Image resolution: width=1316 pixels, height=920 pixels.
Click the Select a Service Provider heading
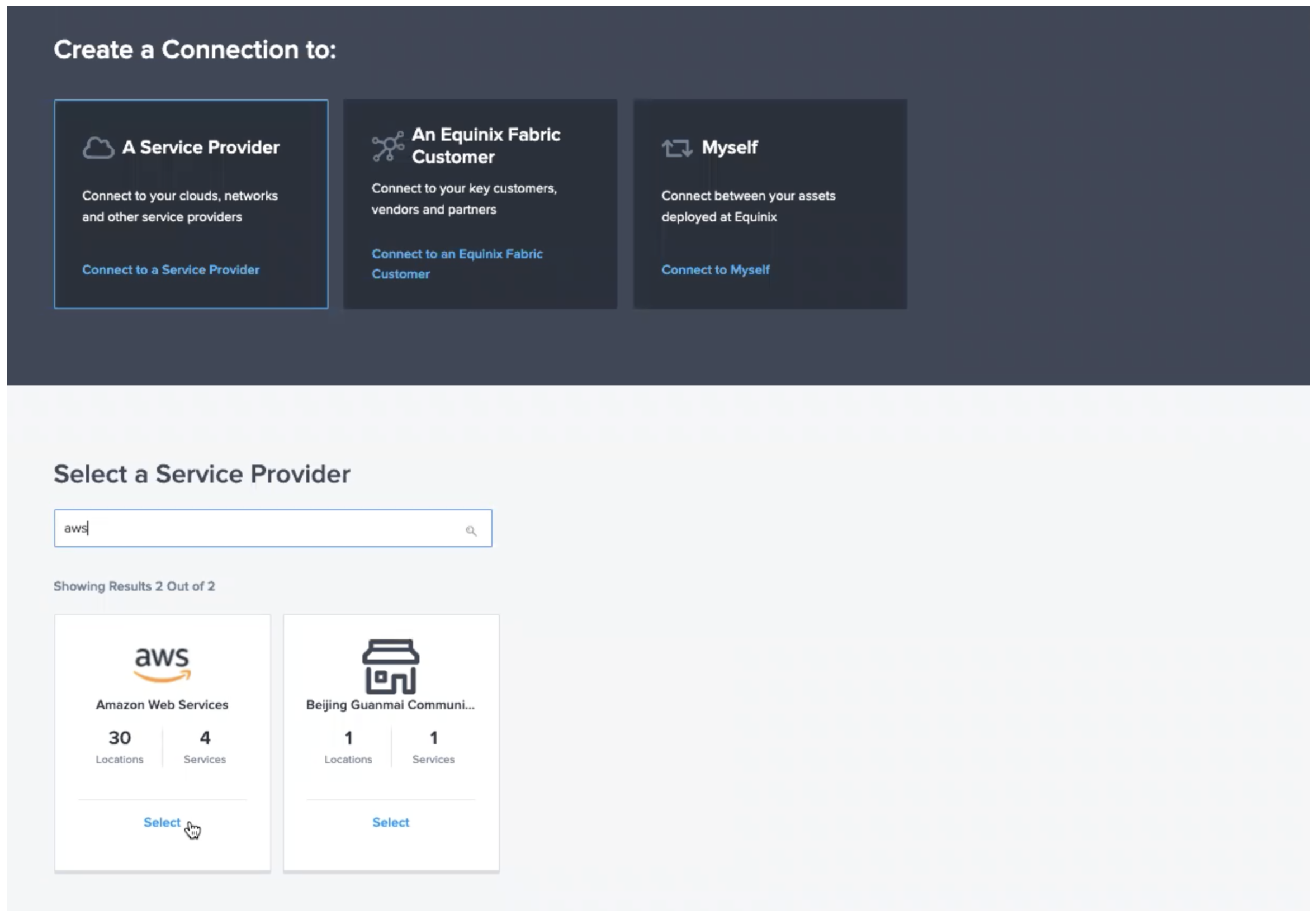pos(202,475)
